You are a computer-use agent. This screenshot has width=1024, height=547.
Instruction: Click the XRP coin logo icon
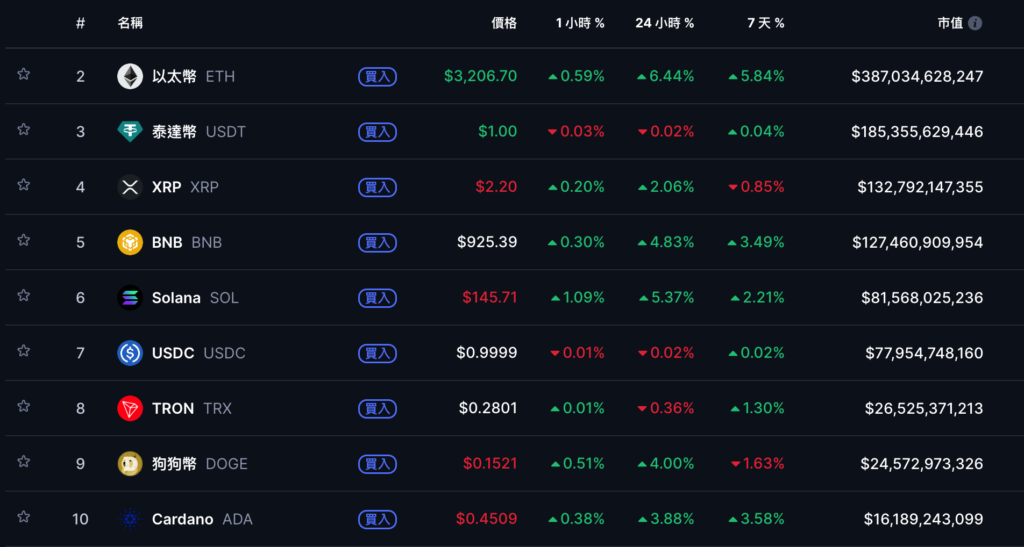point(130,187)
